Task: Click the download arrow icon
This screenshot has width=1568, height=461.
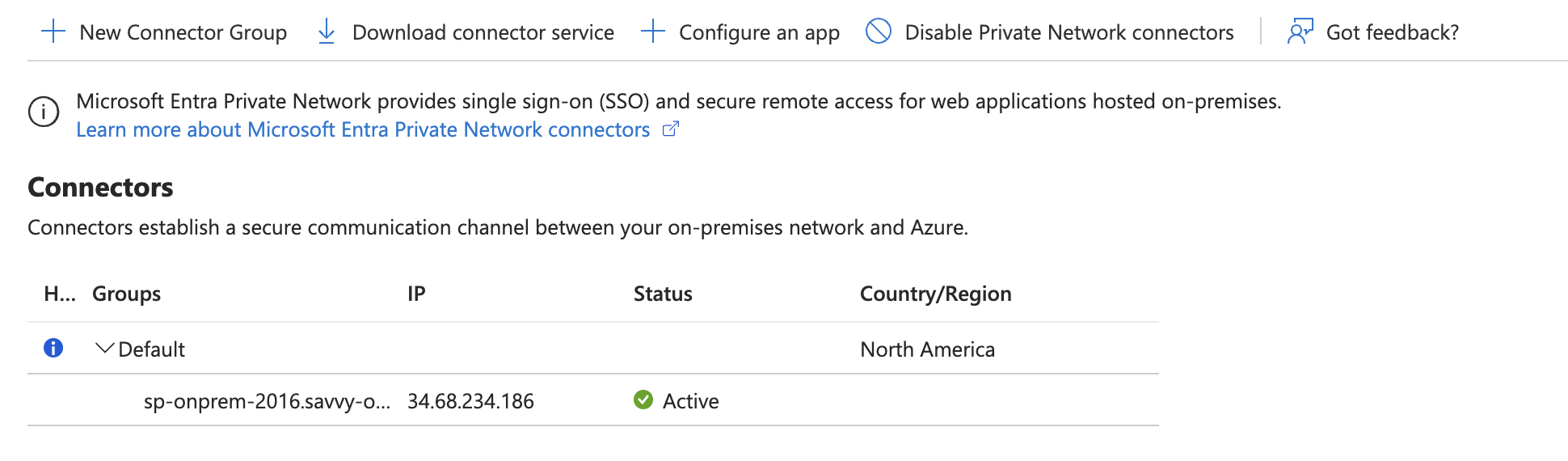Action: [327, 32]
